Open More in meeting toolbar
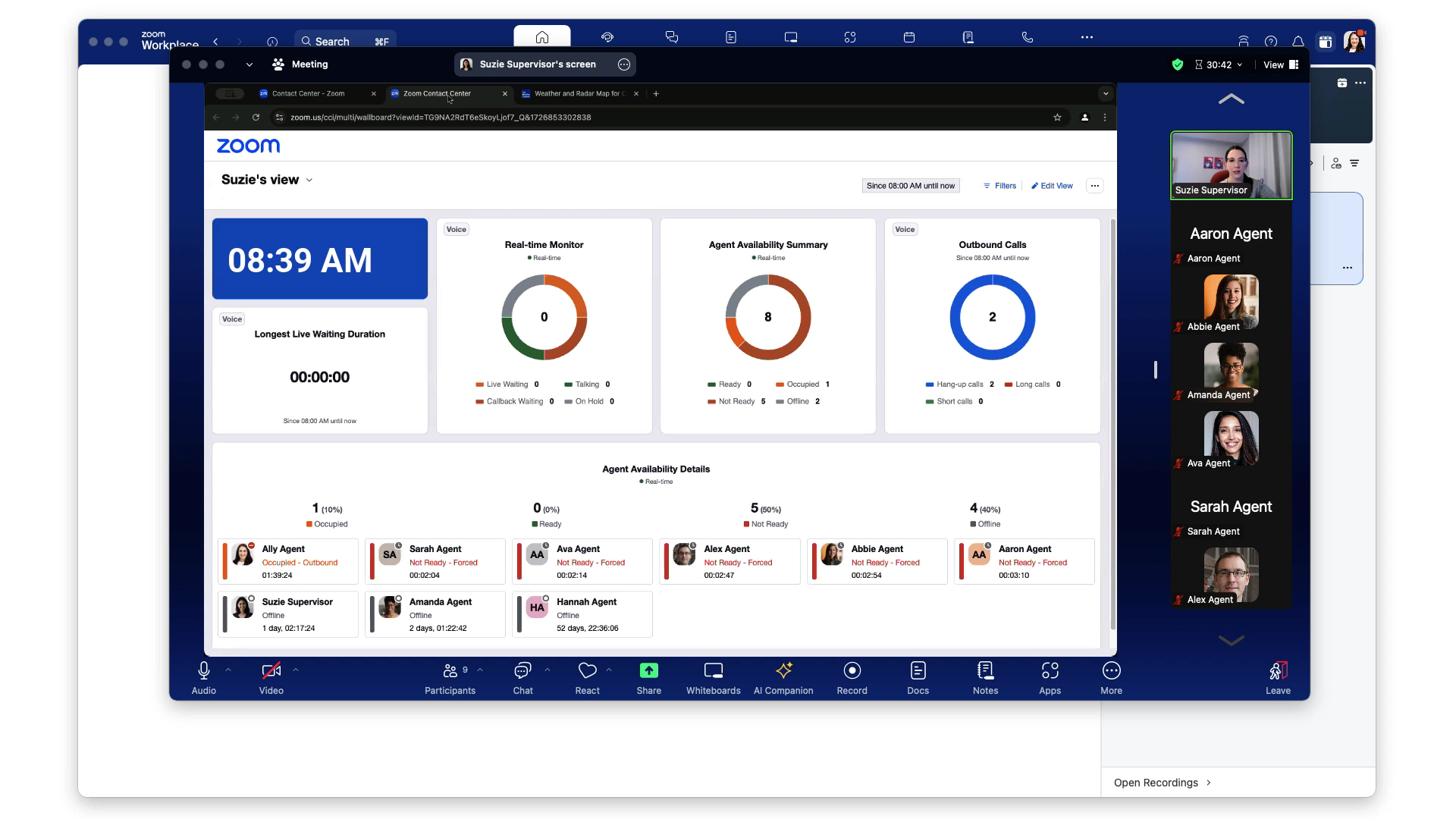 tap(1112, 678)
